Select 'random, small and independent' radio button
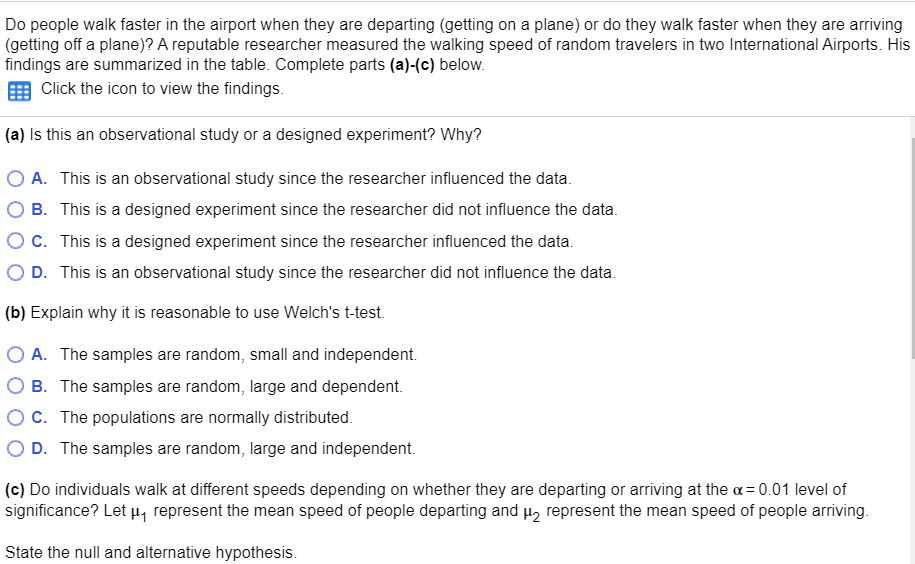The height and width of the screenshot is (564, 915). click(x=16, y=355)
